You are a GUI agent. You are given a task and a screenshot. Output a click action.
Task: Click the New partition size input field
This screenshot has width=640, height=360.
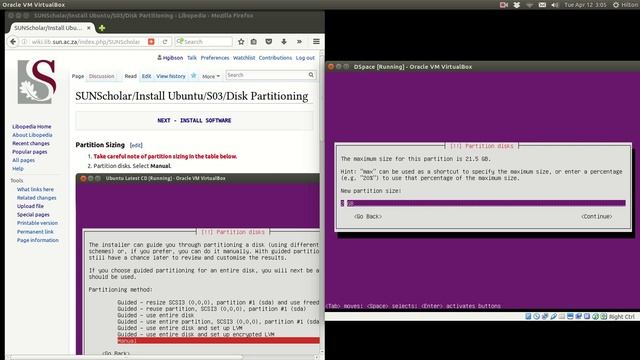[483, 203]
